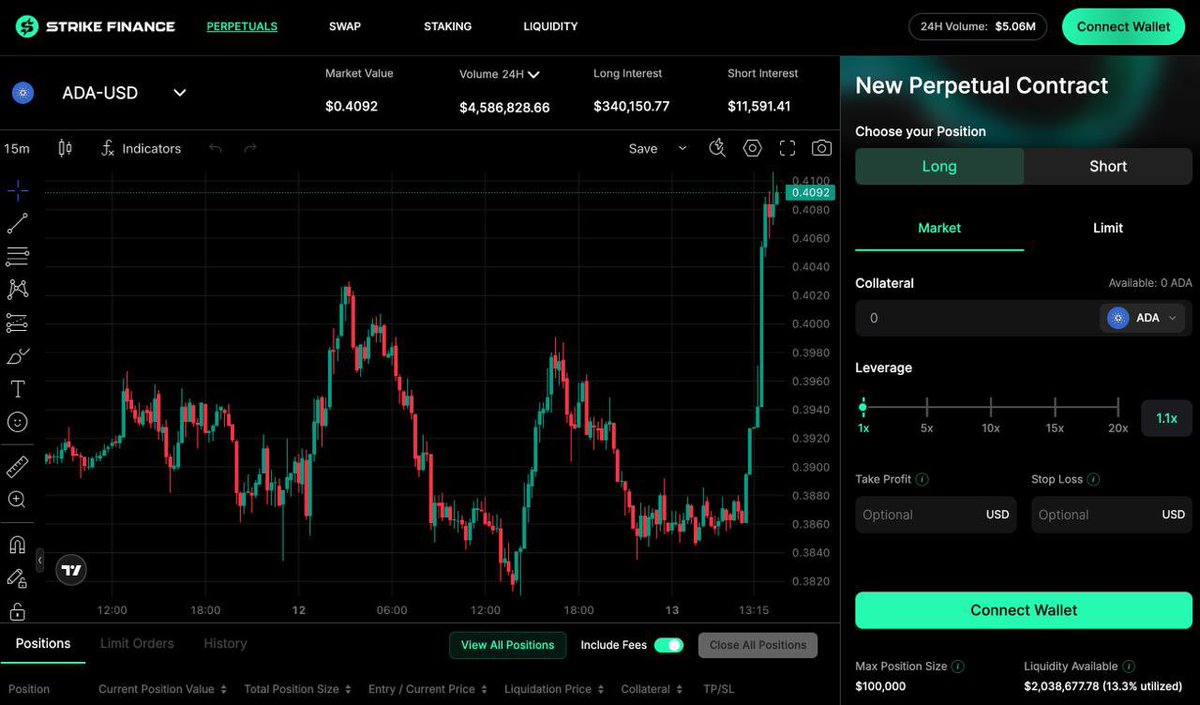Screen dimensions: 1200x705
Task: Go to the Staking page
Action: [x=447, y=26]
